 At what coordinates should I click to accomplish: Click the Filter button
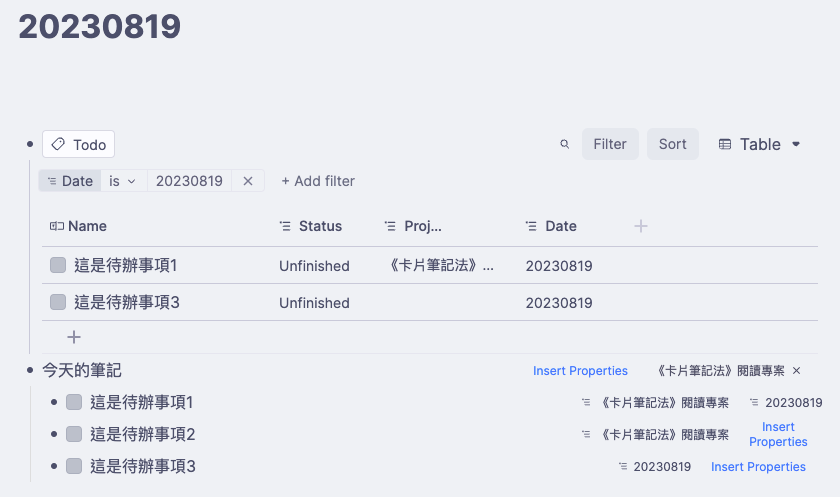click(x=610, y=144)
